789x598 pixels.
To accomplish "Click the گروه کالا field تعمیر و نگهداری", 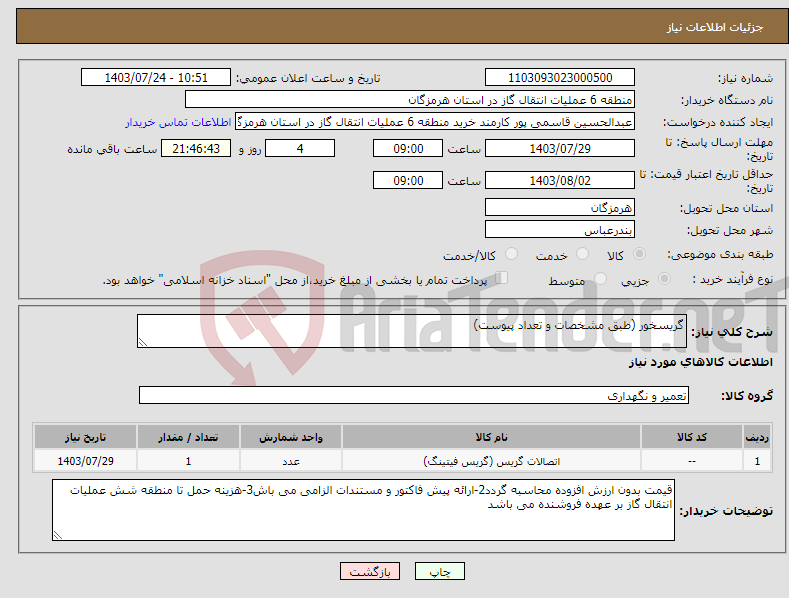I will tap(414, 396).
